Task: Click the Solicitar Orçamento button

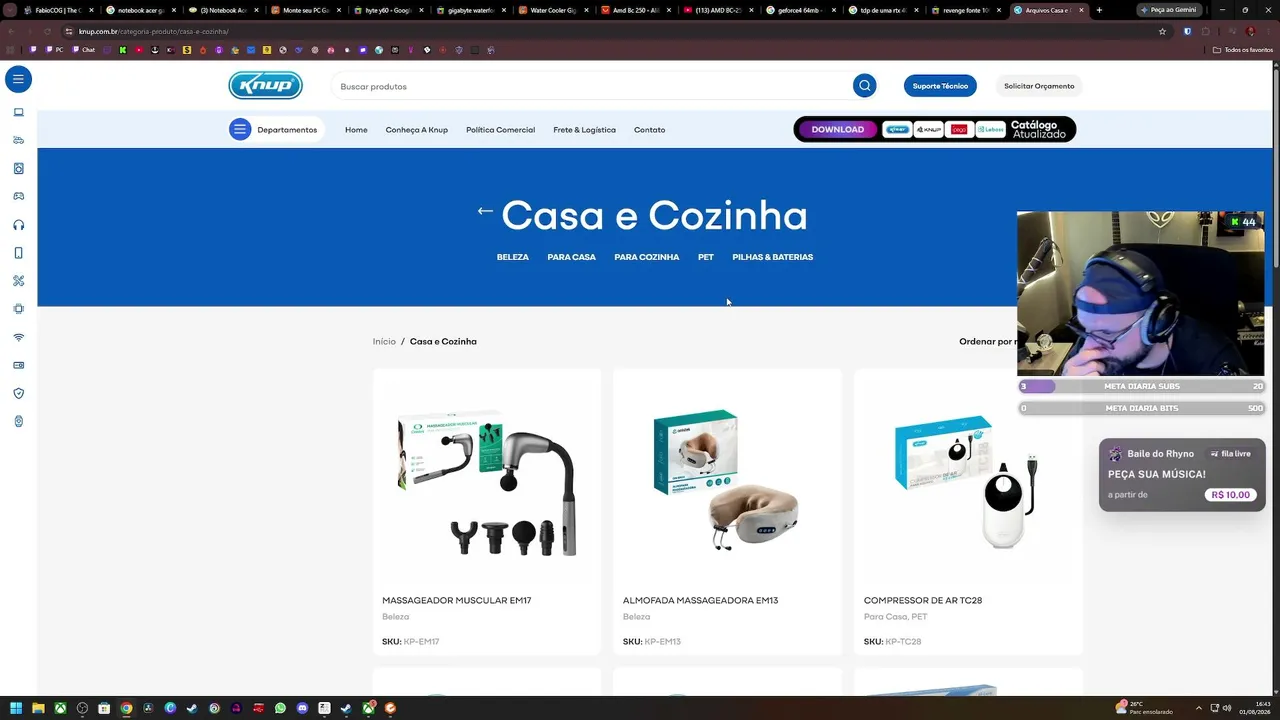Action: (1039, 86)
